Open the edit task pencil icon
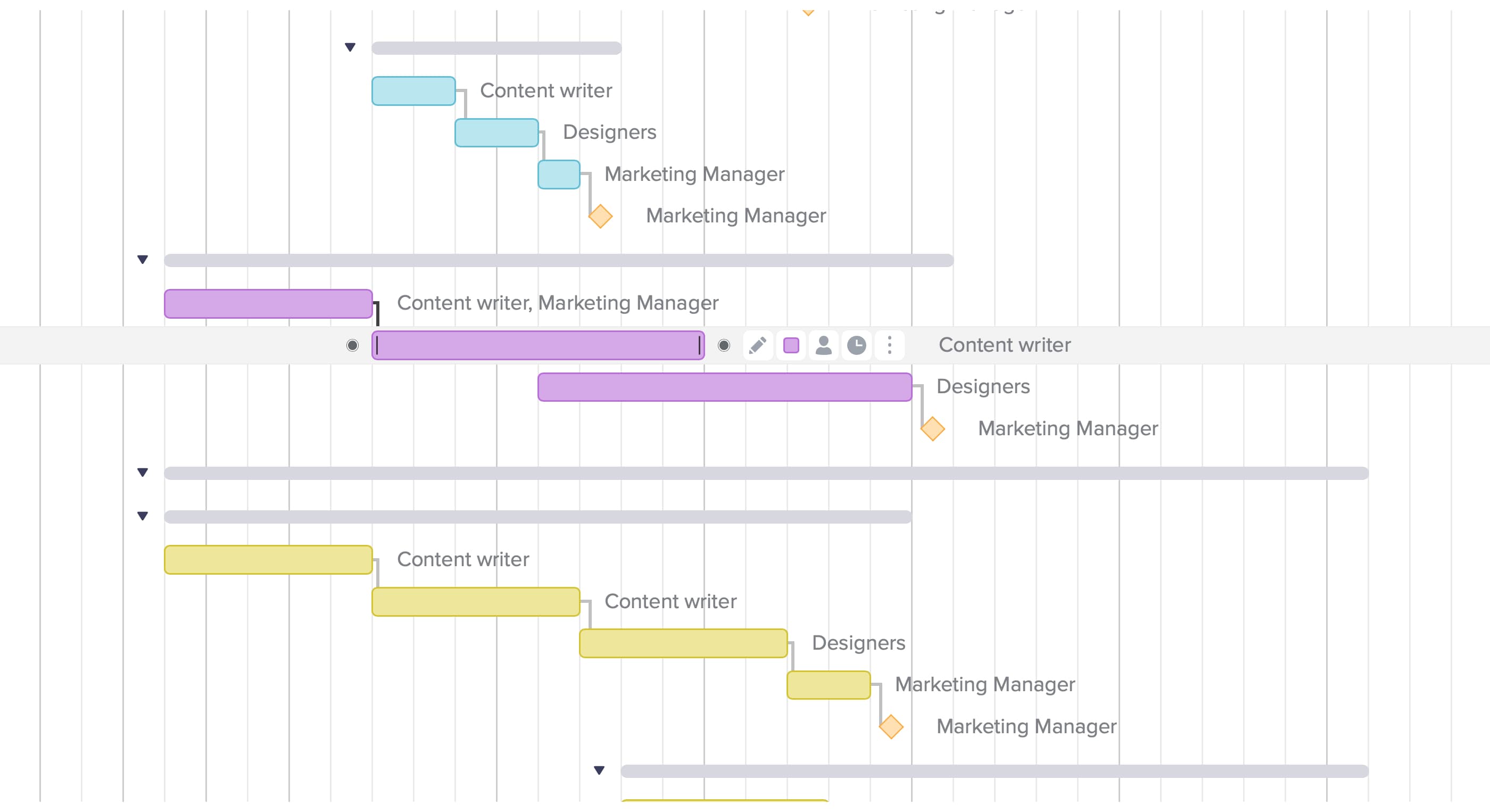Image resolution: width=1490 pixels, height=812 pixels. tap(758, 345)
